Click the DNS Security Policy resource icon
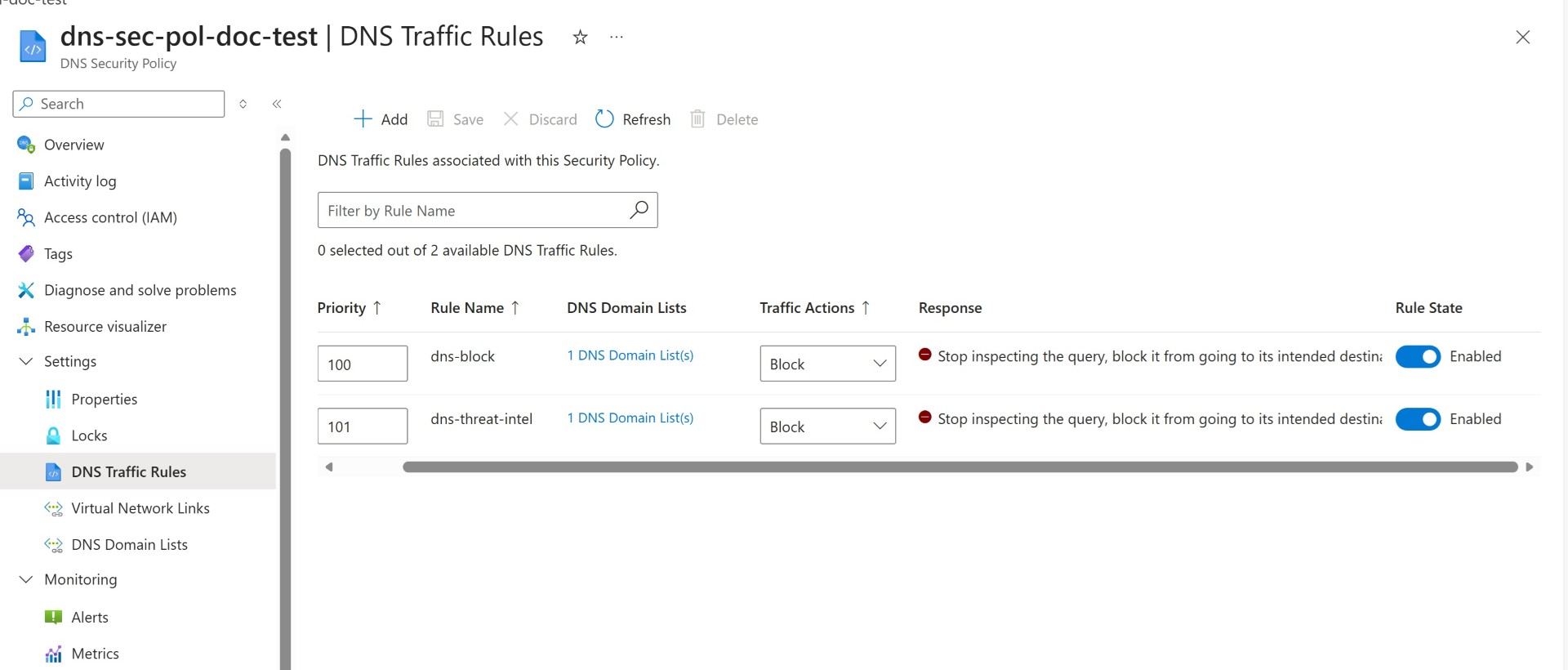Screen dimensions: 1568x670 pos(33,47)
